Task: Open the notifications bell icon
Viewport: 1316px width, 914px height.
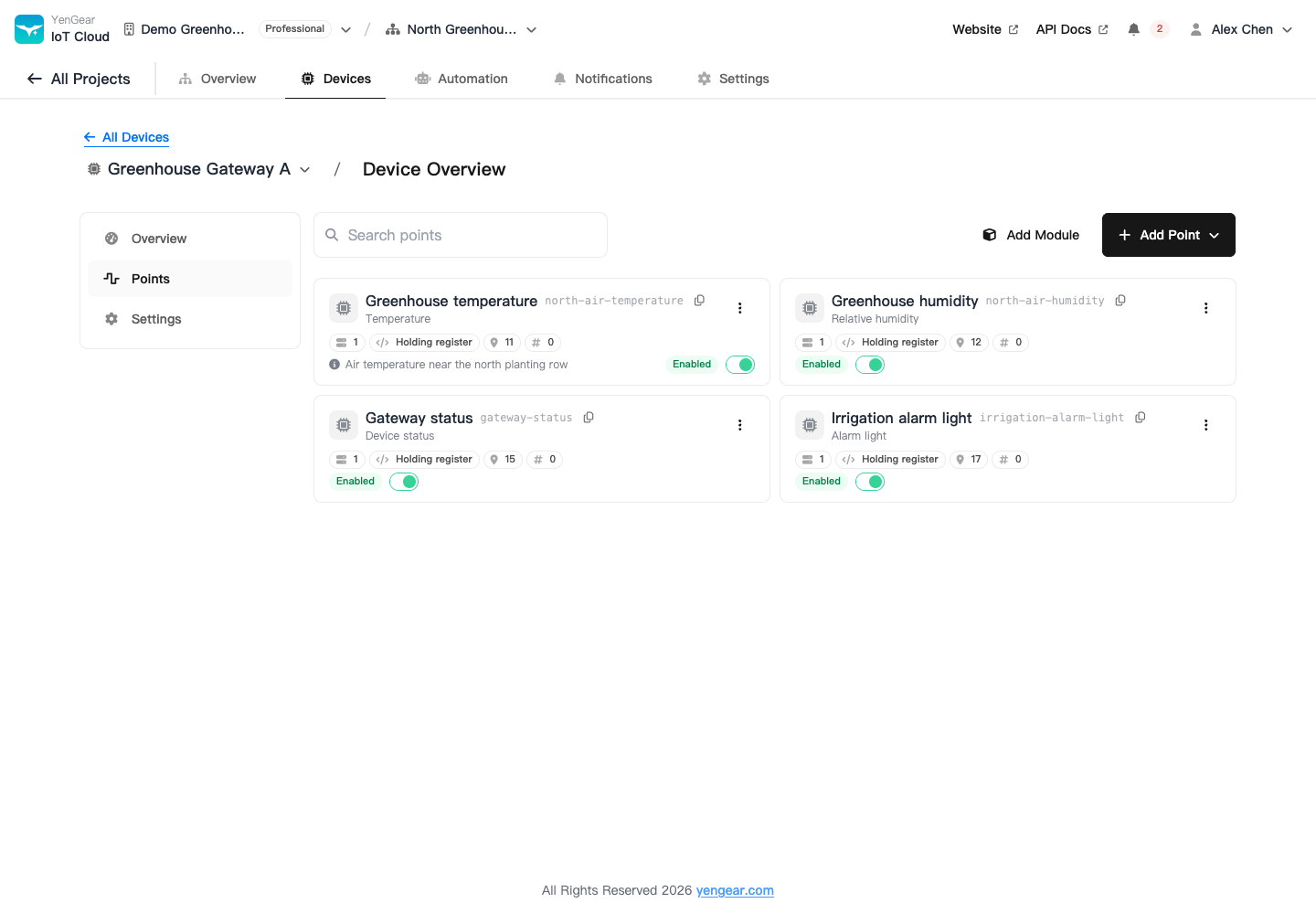Action: tap(1133, 29)
